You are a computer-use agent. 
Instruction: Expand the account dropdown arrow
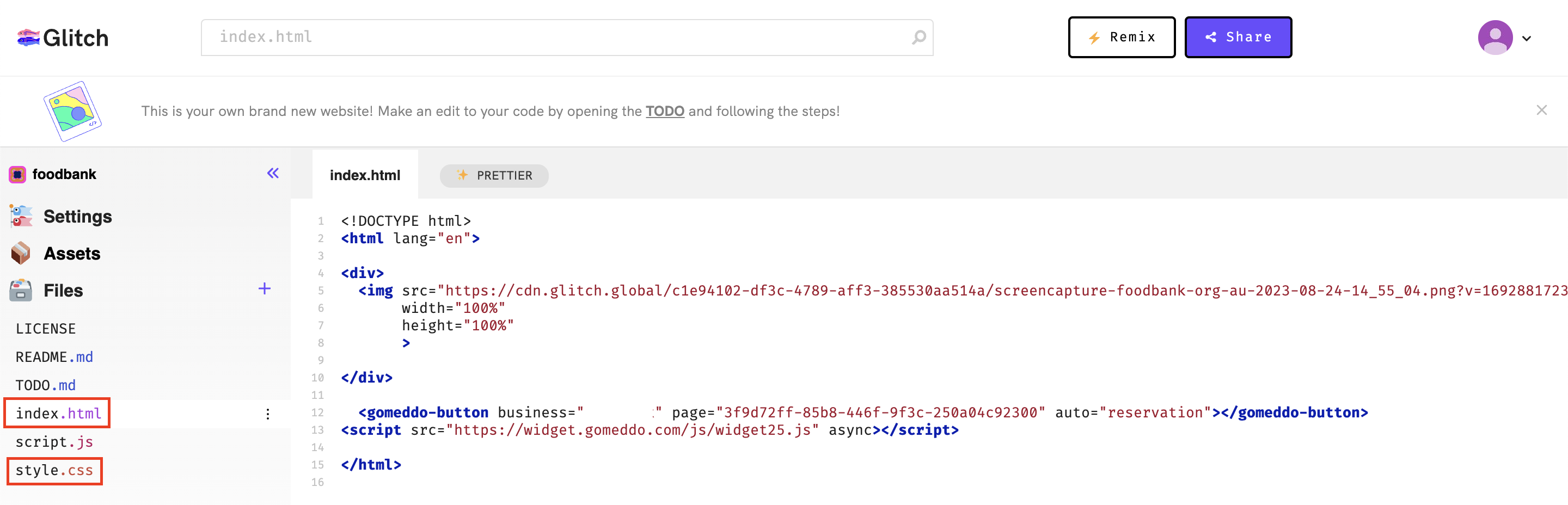click(1527, 38)
